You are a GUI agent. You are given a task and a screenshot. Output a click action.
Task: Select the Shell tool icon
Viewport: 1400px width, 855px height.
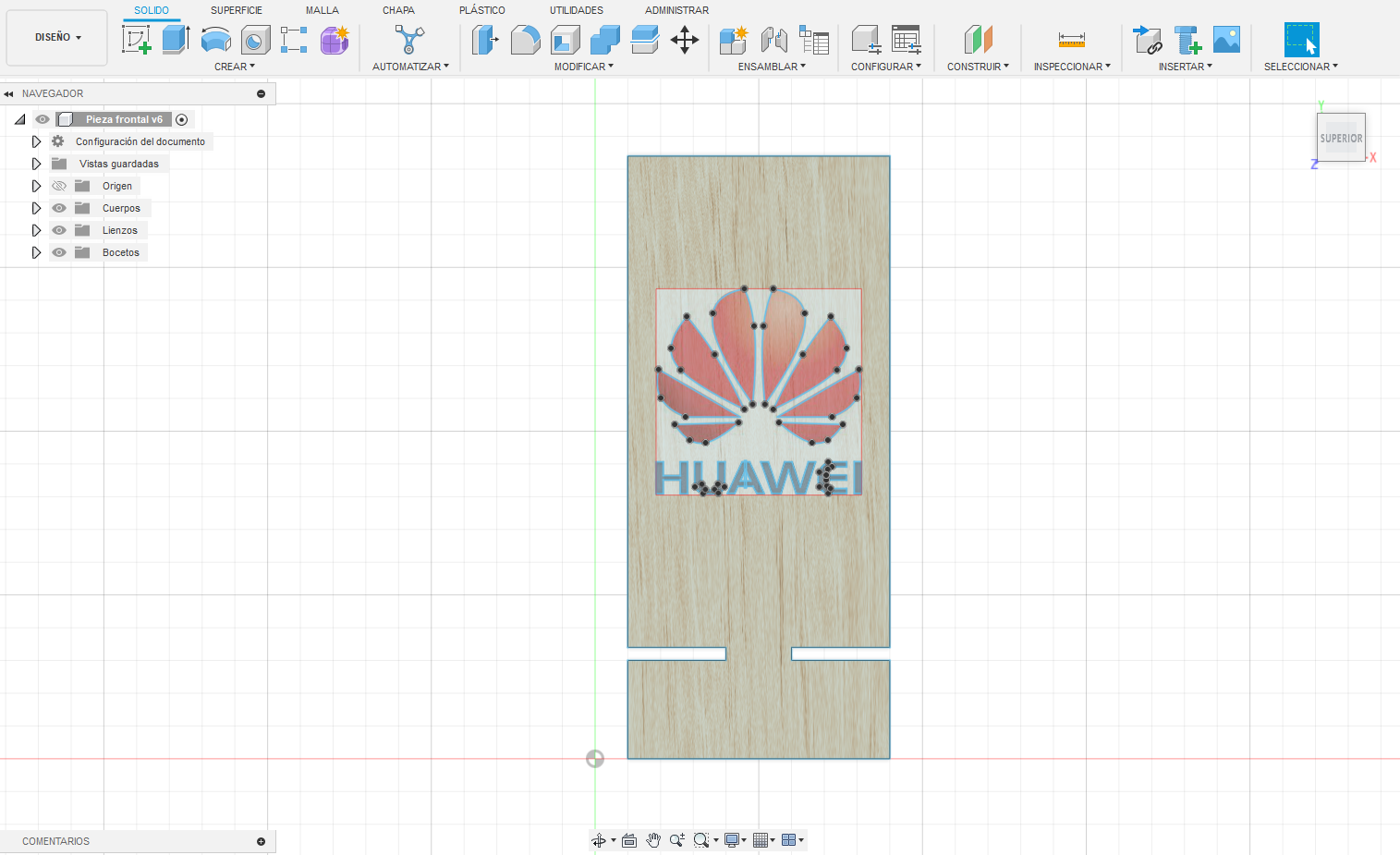pos(565,40)
